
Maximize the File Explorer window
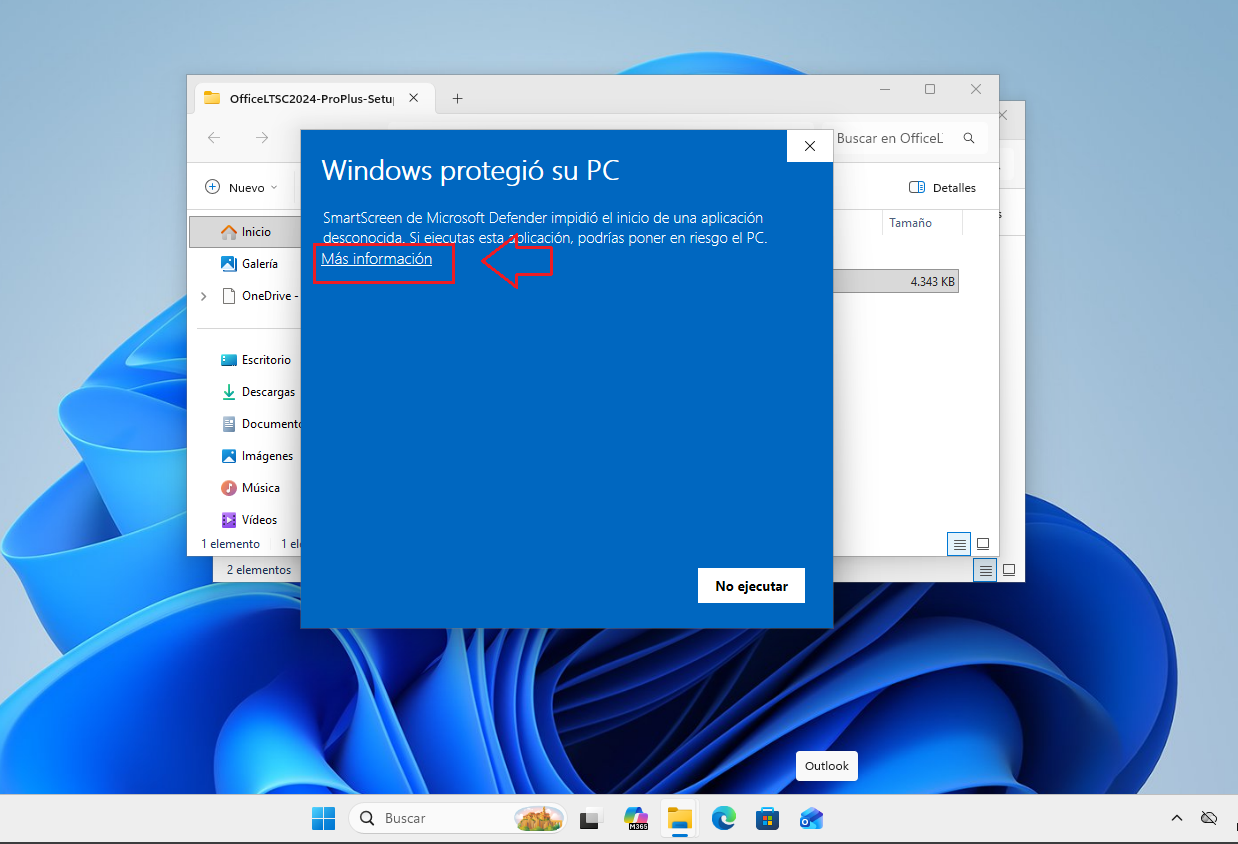click(930, 89)
